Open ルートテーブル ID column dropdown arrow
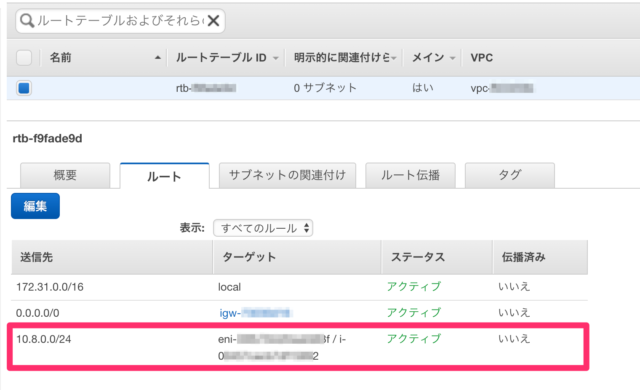640x390 pixels. click(276, 58)
